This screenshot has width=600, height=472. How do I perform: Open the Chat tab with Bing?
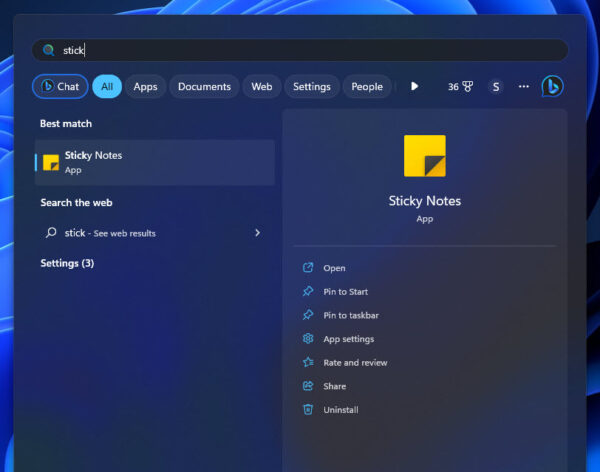tap(60, 87)
